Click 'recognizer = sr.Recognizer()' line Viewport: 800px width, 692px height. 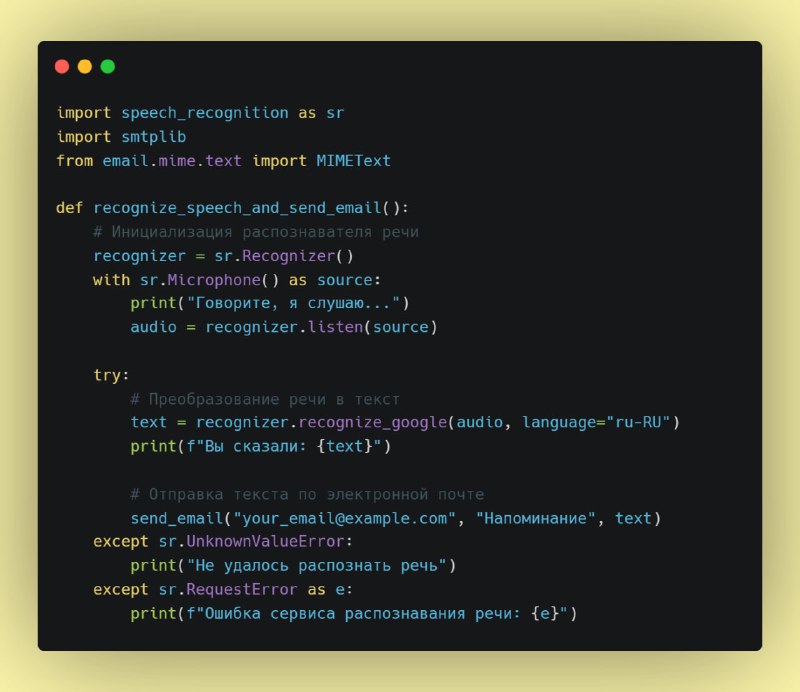(x=223, y=256)
